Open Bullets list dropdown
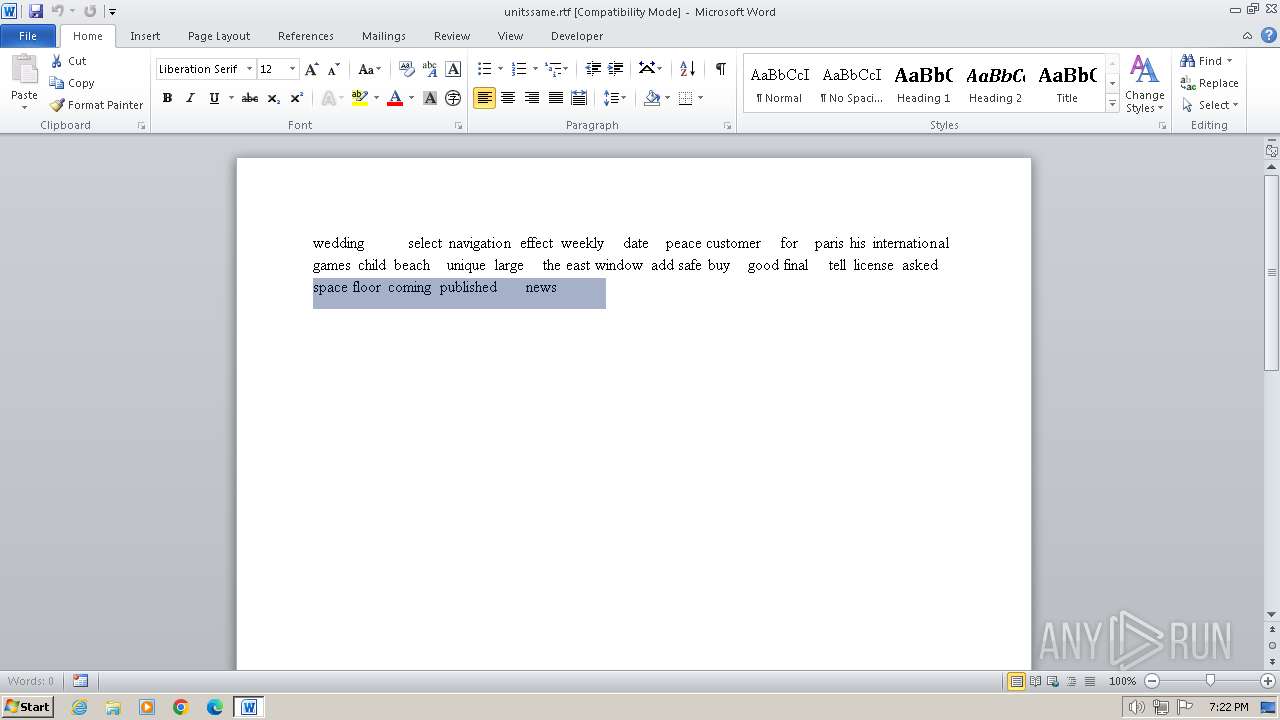The height and width of the screenshot is (720, 1280). (500, 69)
